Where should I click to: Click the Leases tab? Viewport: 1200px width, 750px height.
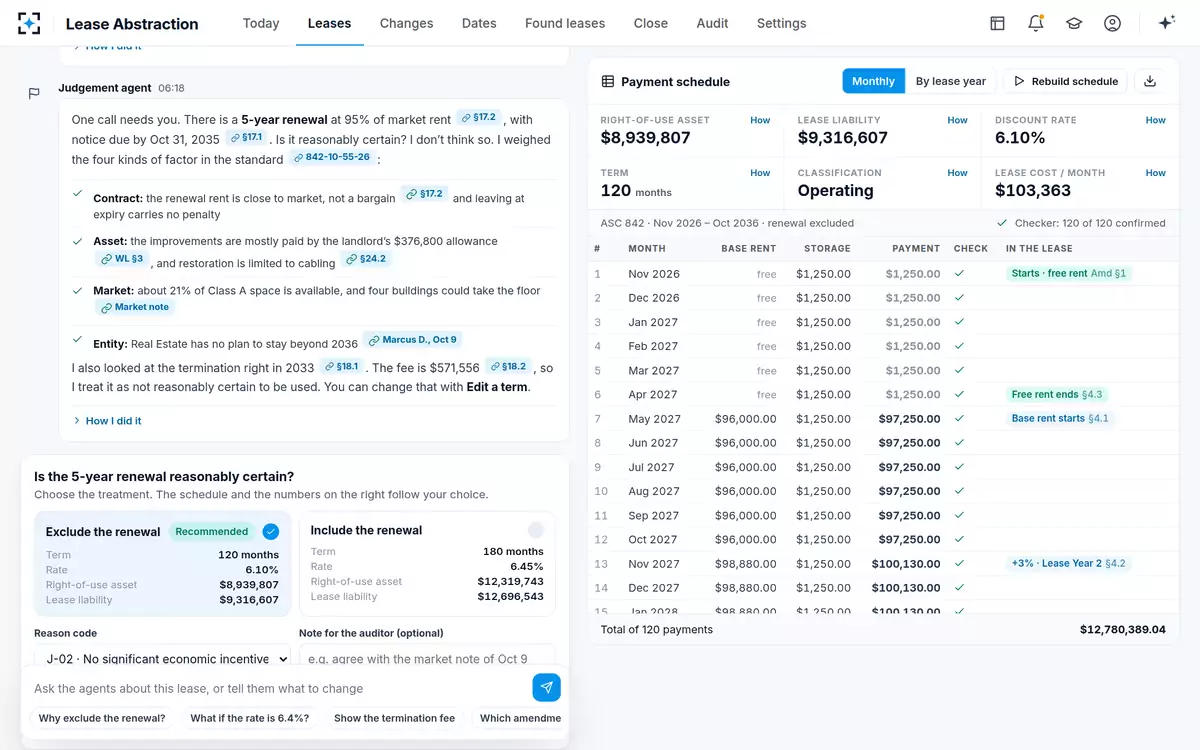(330, 23)
